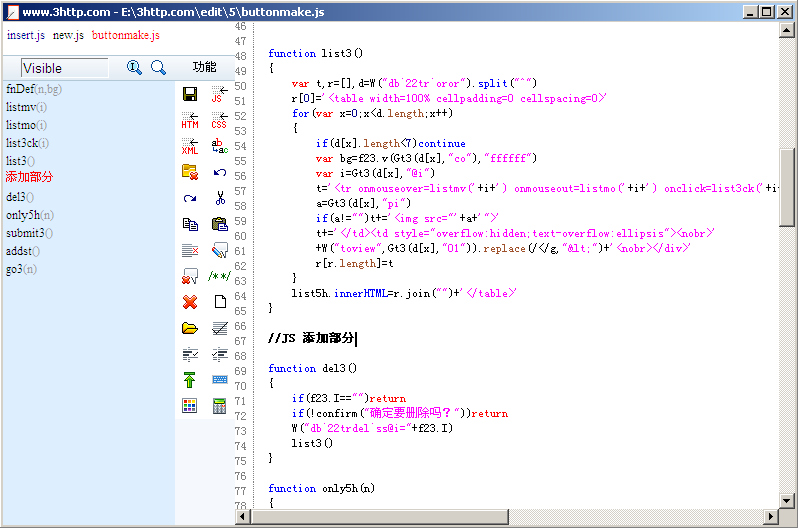Jump to function only5h(n)
Screen dimensions: 798x528
[x=30, y=215]
